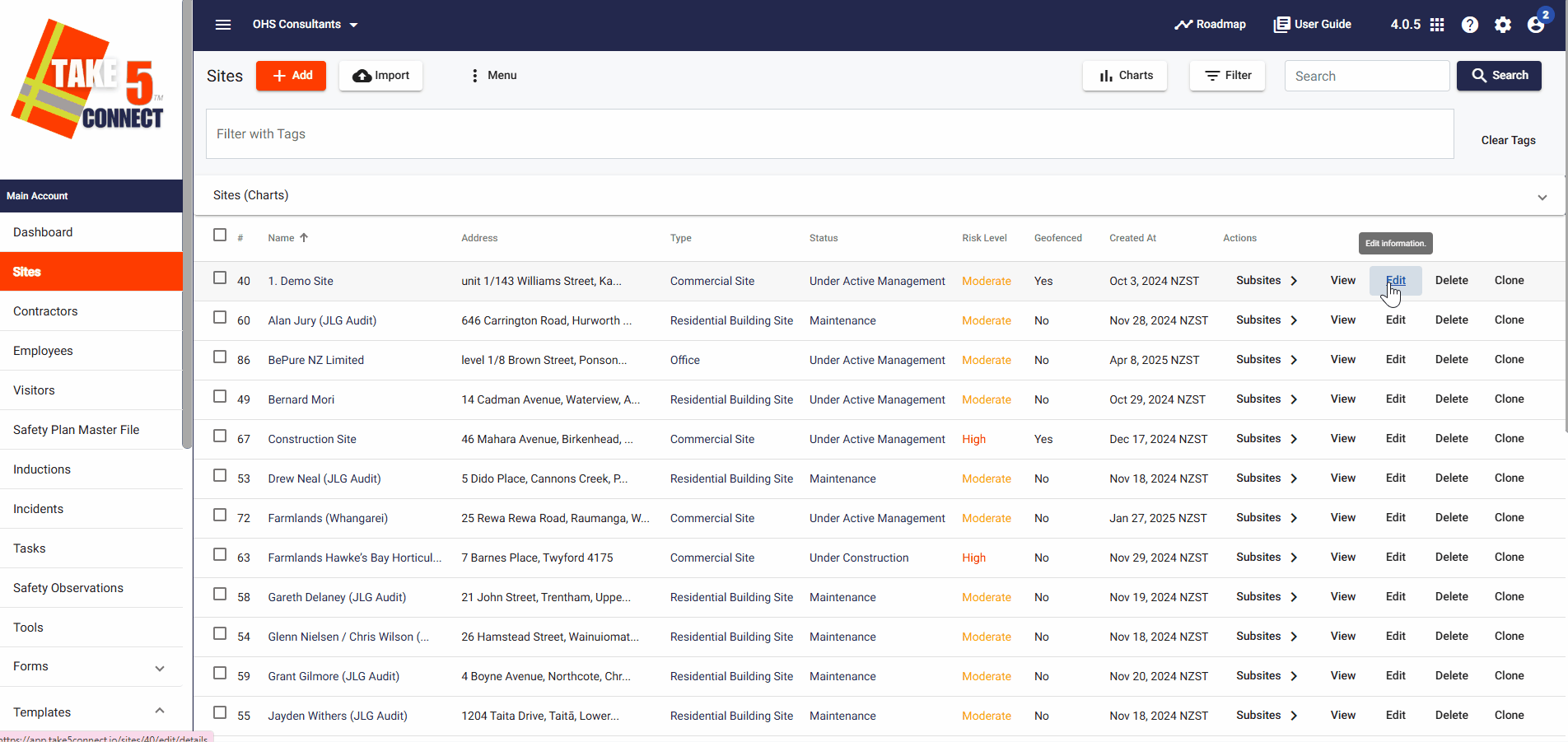Open Tasks sidebar item
1568x742 pixels.
pos(91,548)
